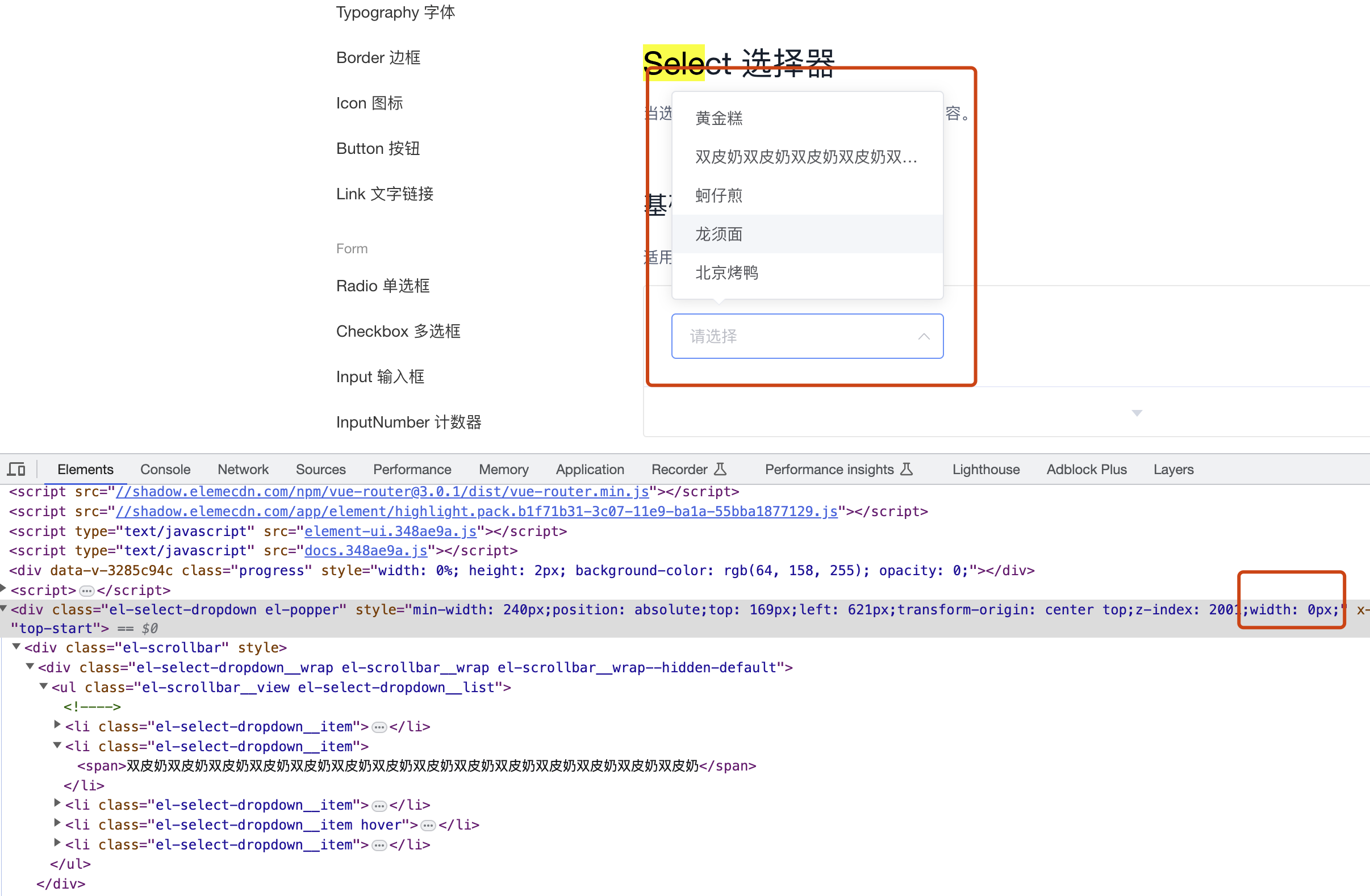The height and width of the screenshot is (896, 1370).
Task: Switch to the Sources tab
Action: (x=320, y=470)
